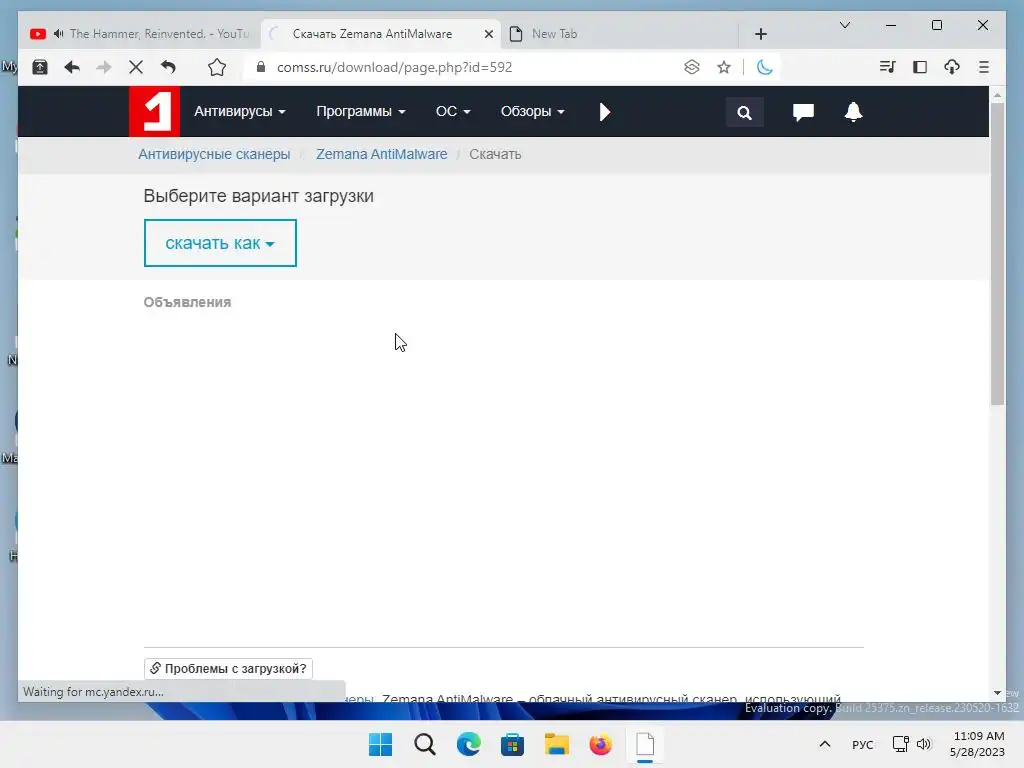Follow the Антивирусные сканеры breadcrumb link

pos(214,154)
